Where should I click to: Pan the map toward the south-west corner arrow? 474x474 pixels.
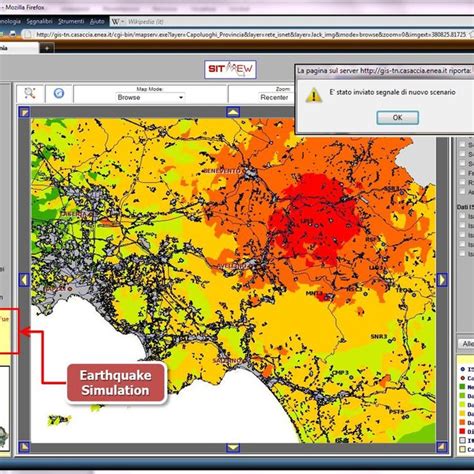point(24,447)
